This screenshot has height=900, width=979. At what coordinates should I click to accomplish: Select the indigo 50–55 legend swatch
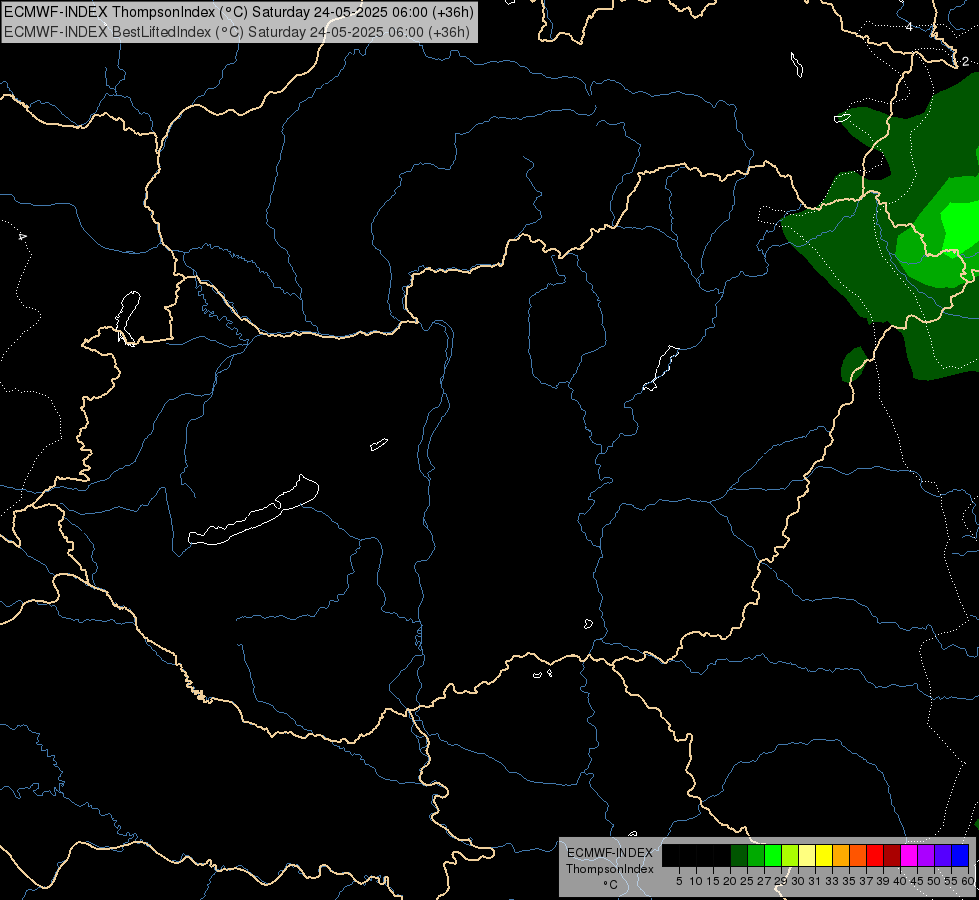pyautogui.click(x=943, y=856)
